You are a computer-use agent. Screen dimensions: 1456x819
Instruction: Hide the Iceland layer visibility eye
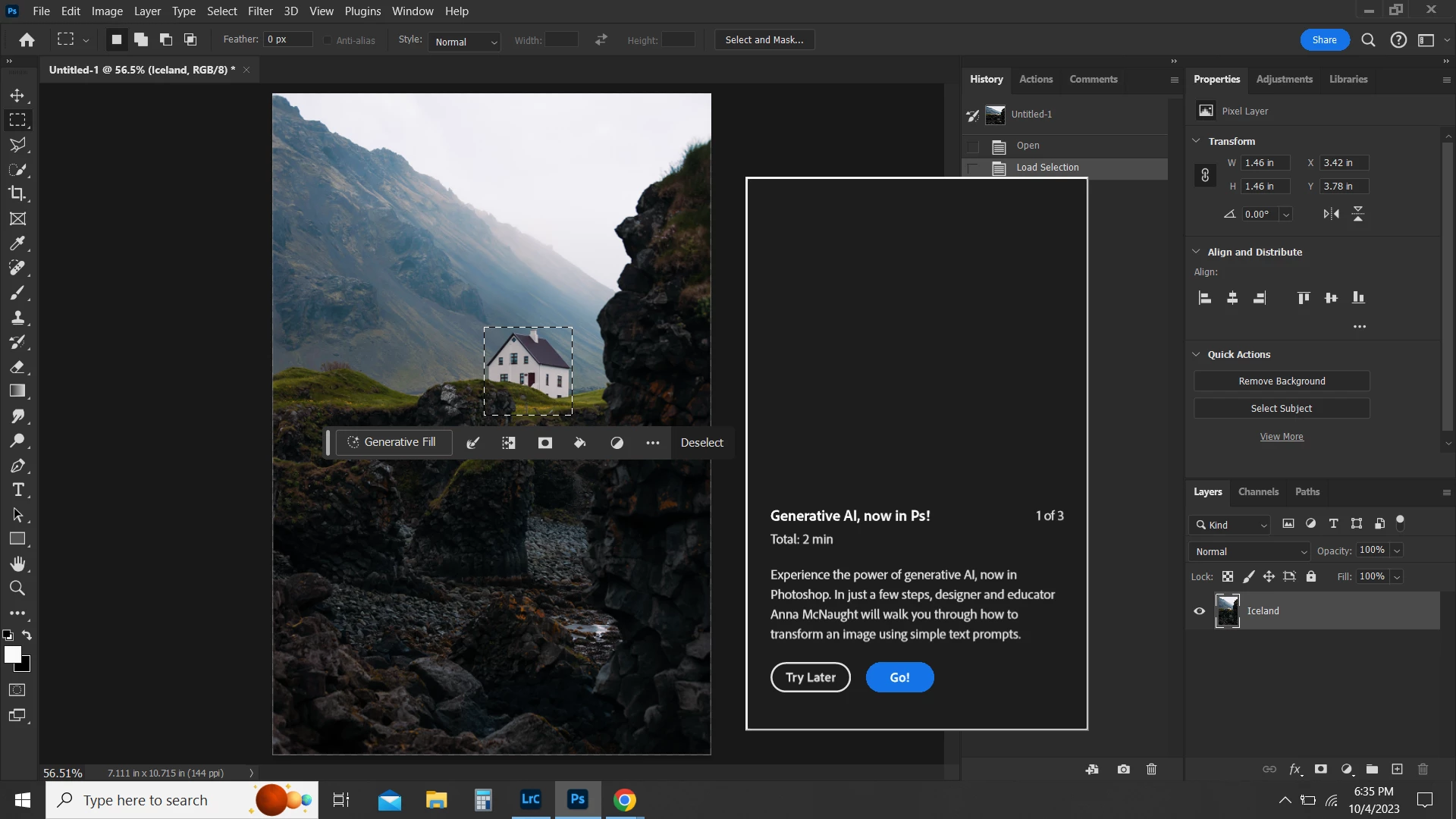click(1200, 611)
